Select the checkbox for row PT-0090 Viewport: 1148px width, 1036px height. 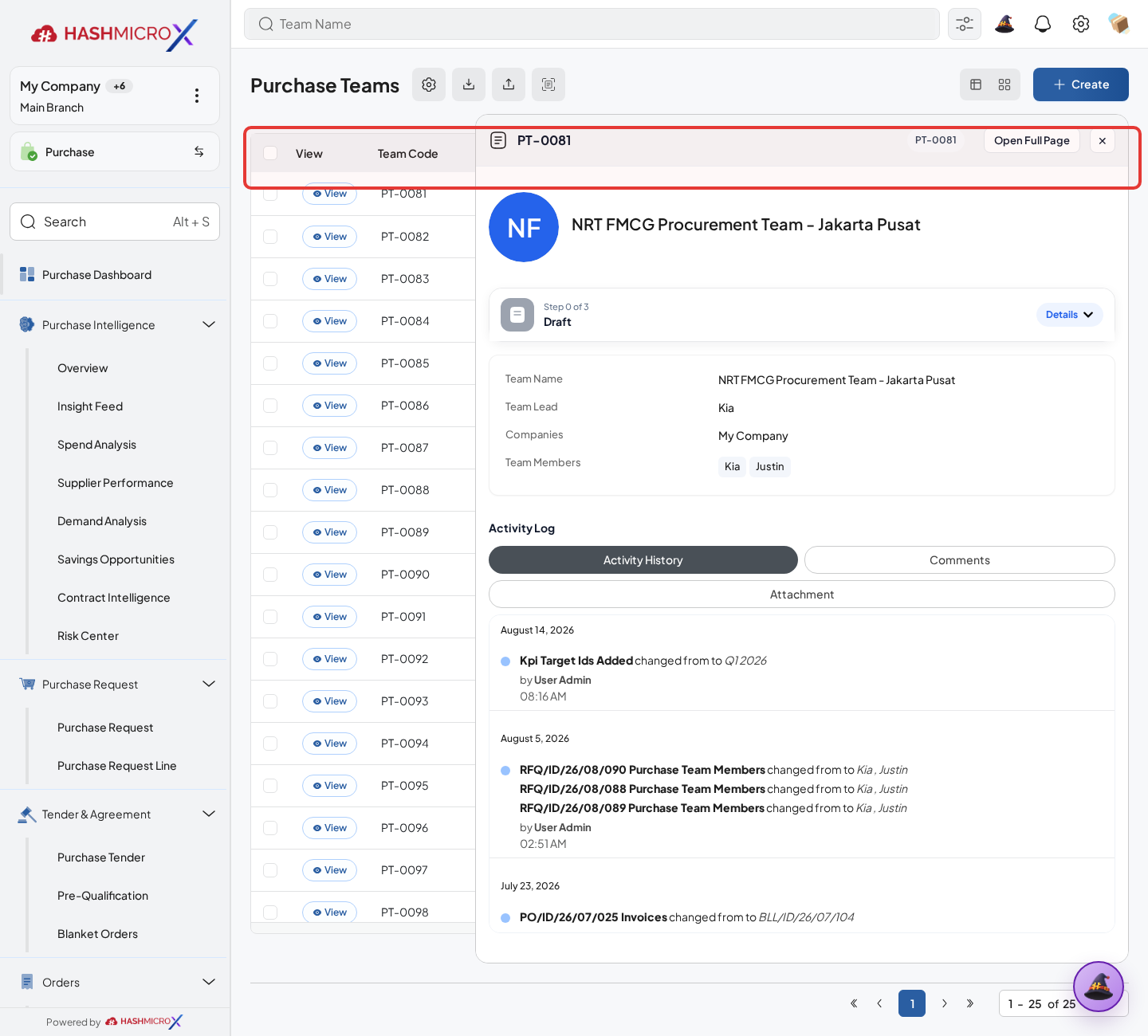pos(270,575)
